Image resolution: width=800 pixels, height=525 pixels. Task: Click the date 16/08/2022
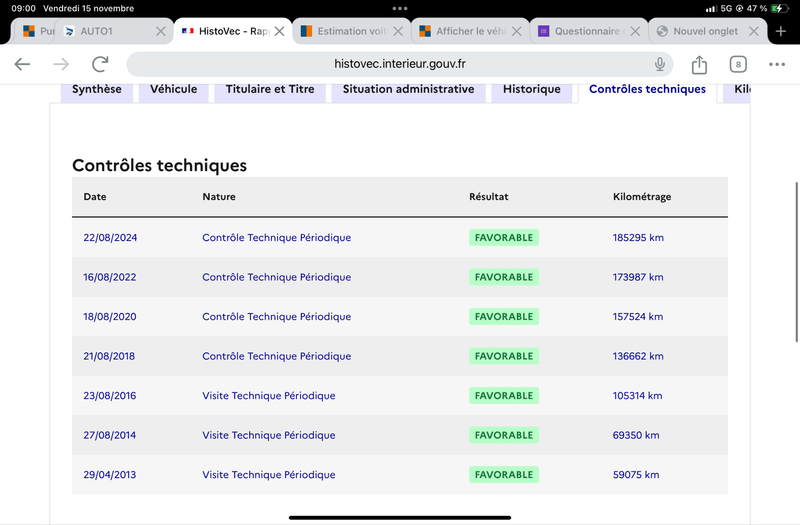pyautogui.click(x=110, y=277)
